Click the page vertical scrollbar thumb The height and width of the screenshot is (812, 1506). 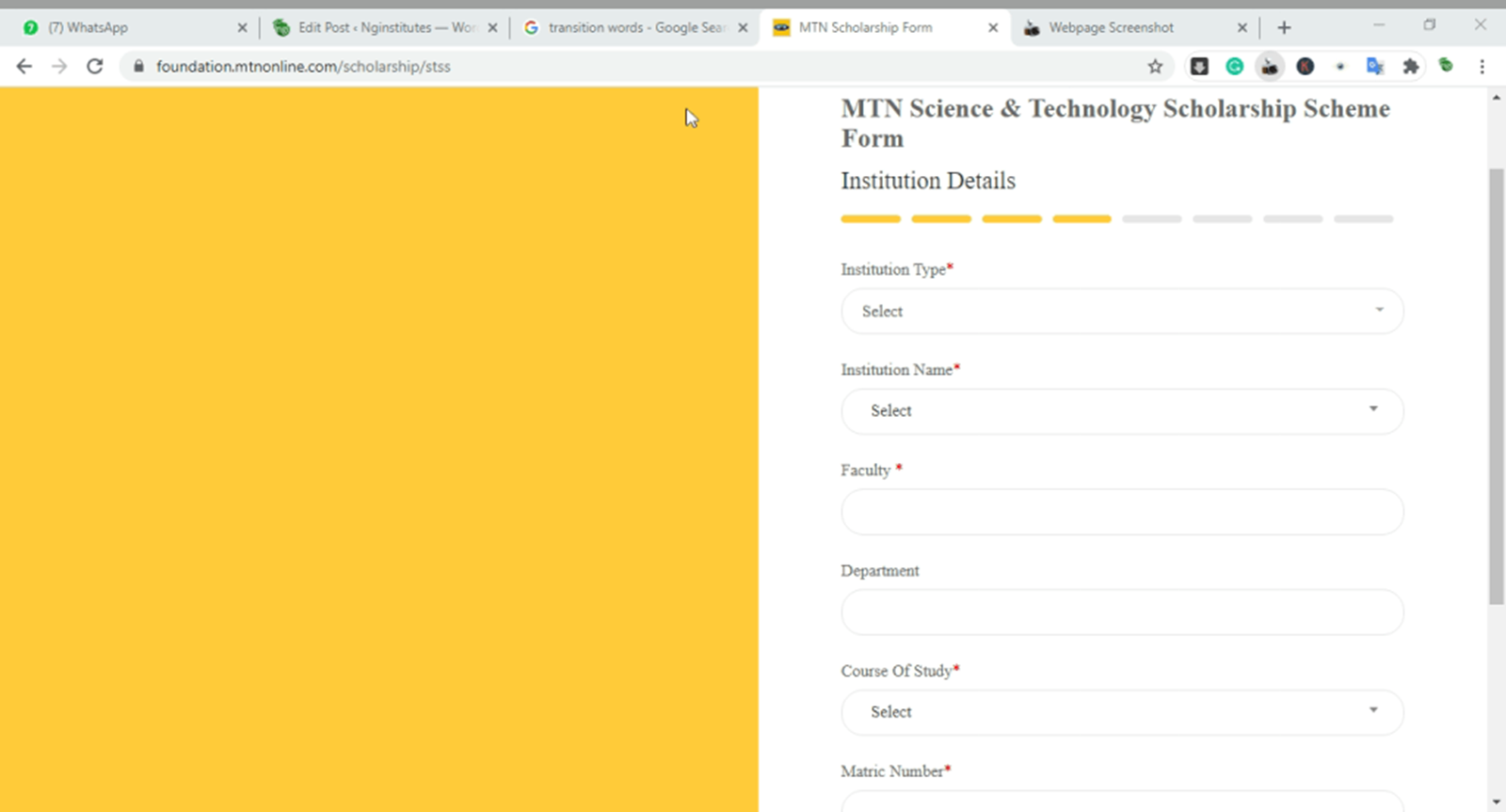tap(1497, 386)
